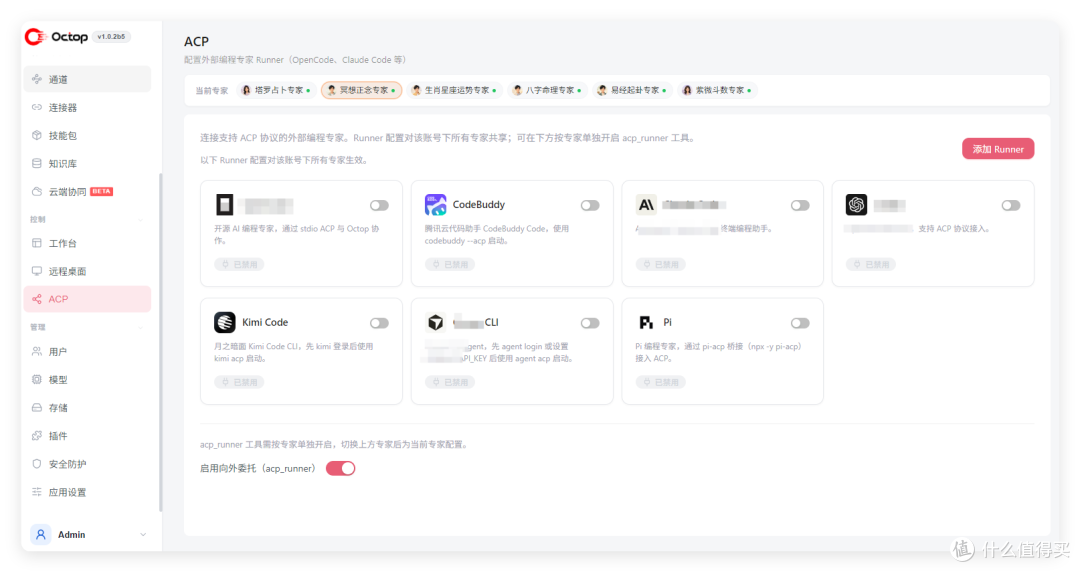Click the Kimi Code card title
1080x572 pixels.
pos(265,323)
